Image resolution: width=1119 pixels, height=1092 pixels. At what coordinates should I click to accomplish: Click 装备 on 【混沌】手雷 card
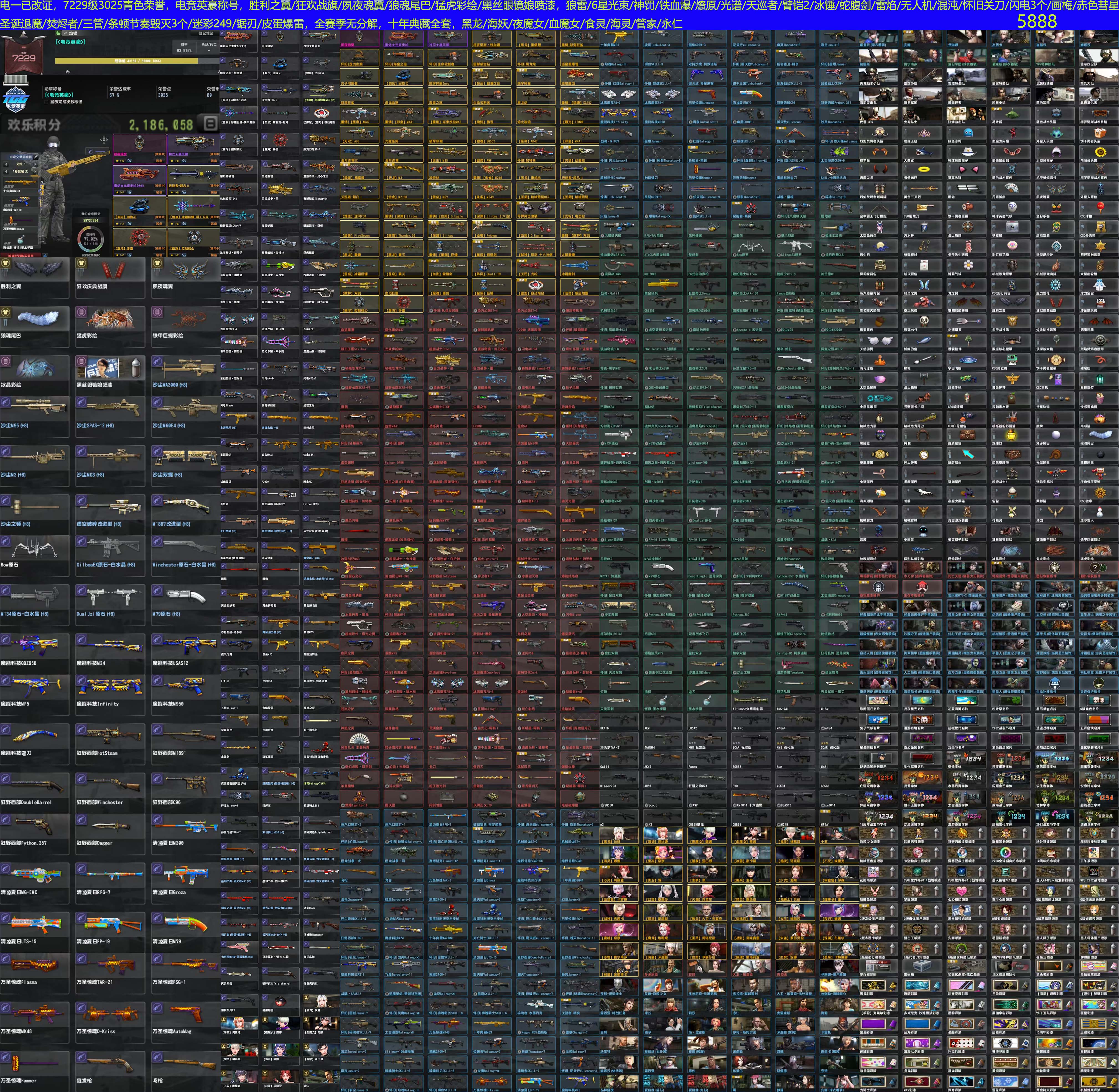click(x=159, y=255)
